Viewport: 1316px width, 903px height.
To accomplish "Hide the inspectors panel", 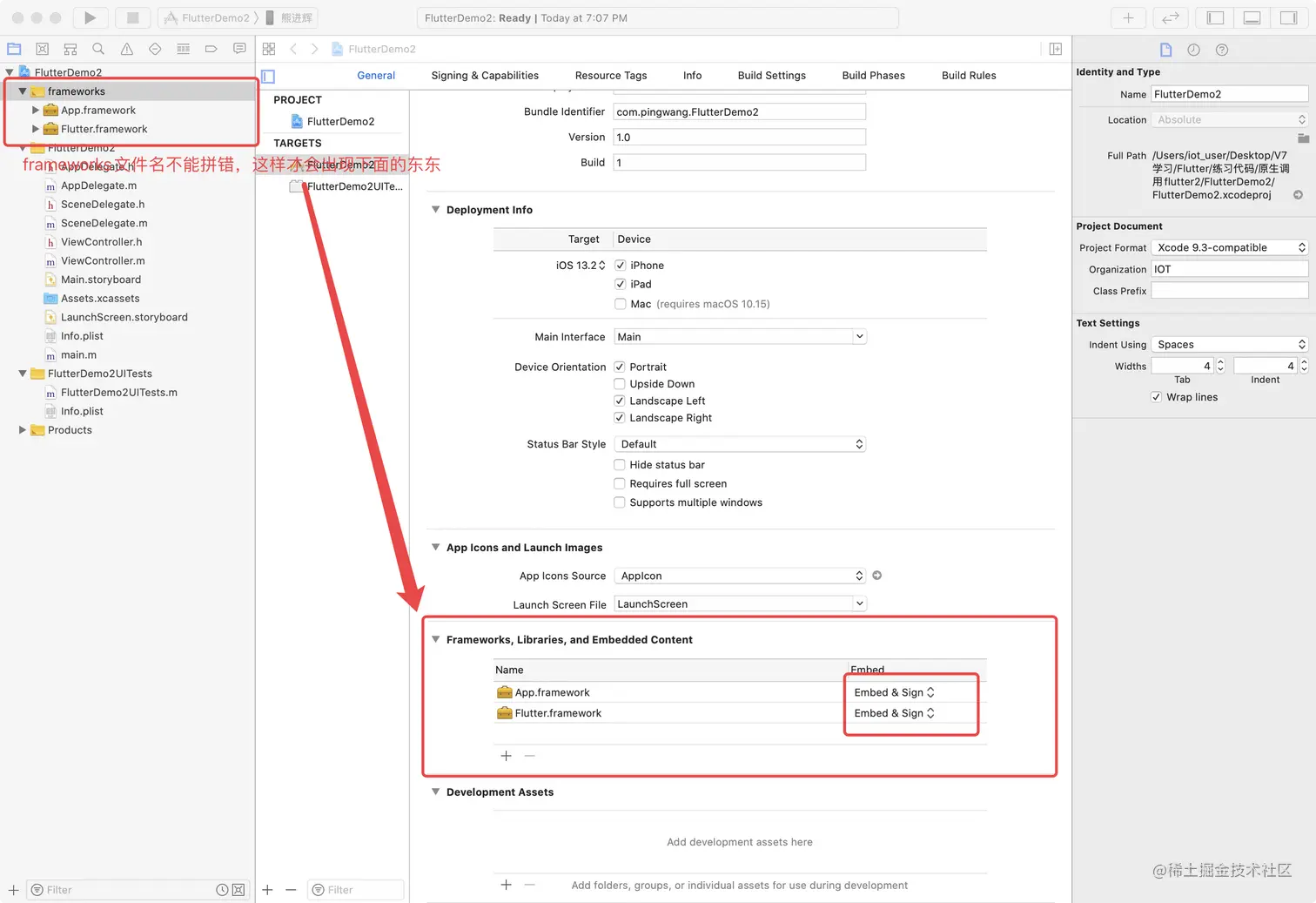I will tap(1288, 17).
